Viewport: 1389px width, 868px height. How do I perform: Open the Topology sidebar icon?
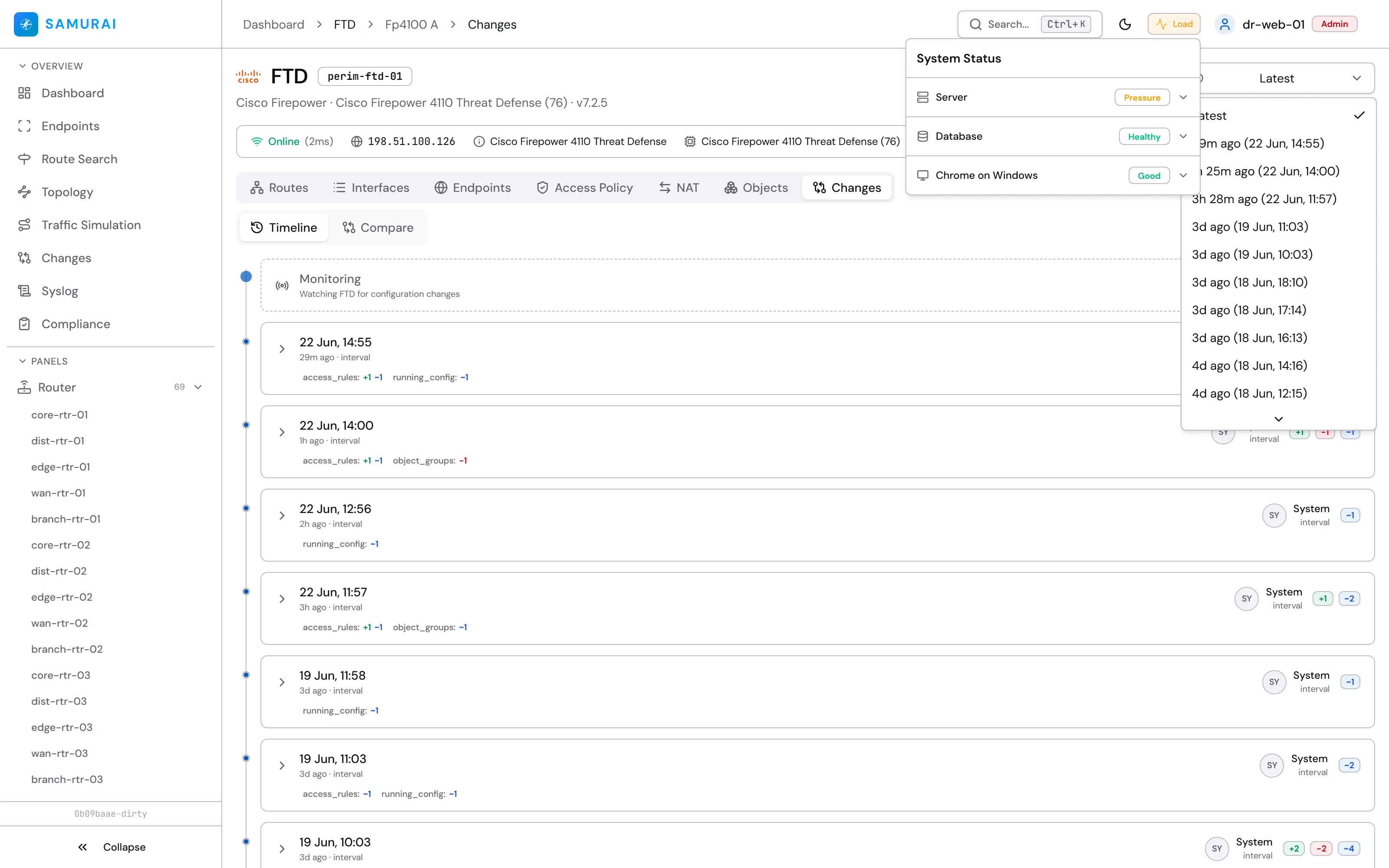[24, 192]
